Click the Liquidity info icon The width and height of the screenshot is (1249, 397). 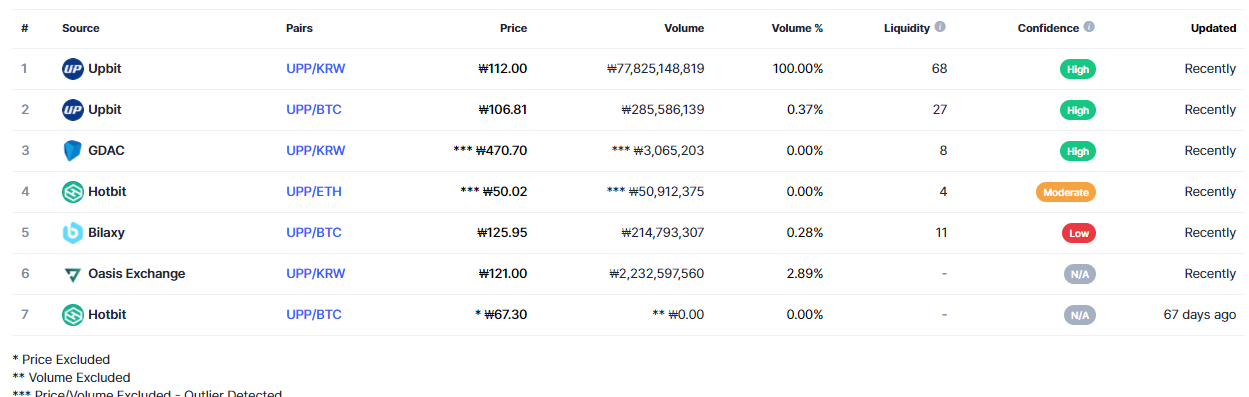941,28
